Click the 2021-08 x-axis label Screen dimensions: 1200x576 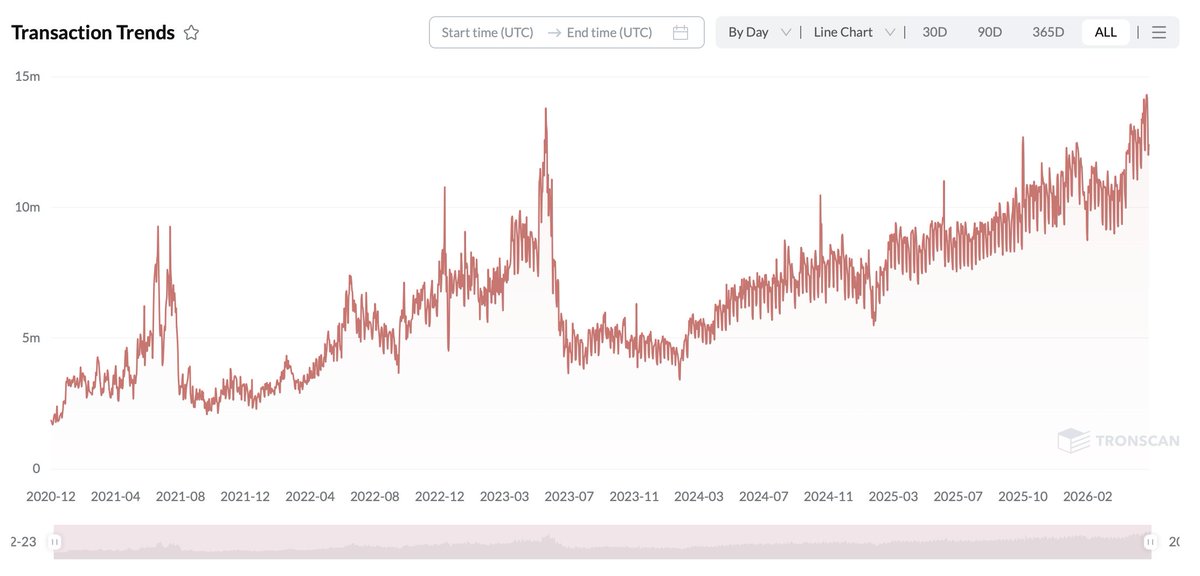pyautogui.click(x=181, y=496)
